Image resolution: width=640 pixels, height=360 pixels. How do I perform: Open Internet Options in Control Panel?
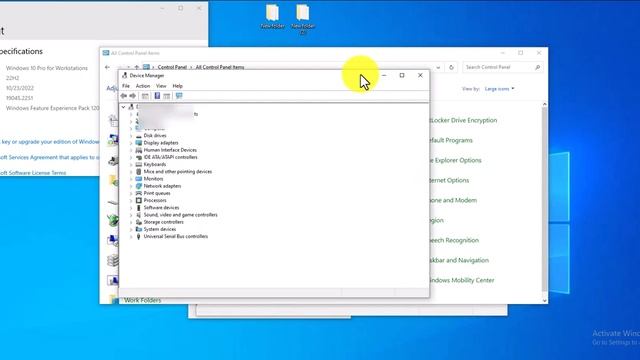[x=449, y=180]
